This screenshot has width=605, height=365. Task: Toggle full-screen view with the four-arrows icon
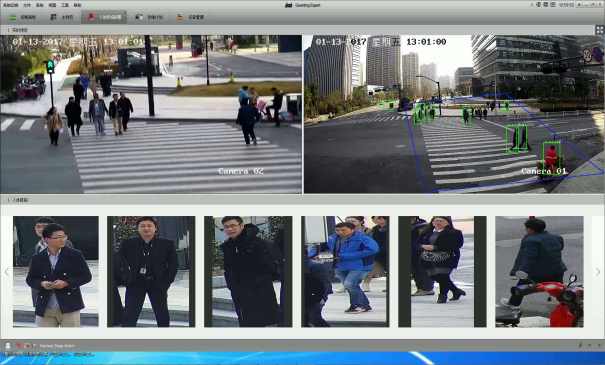[600, 30]
